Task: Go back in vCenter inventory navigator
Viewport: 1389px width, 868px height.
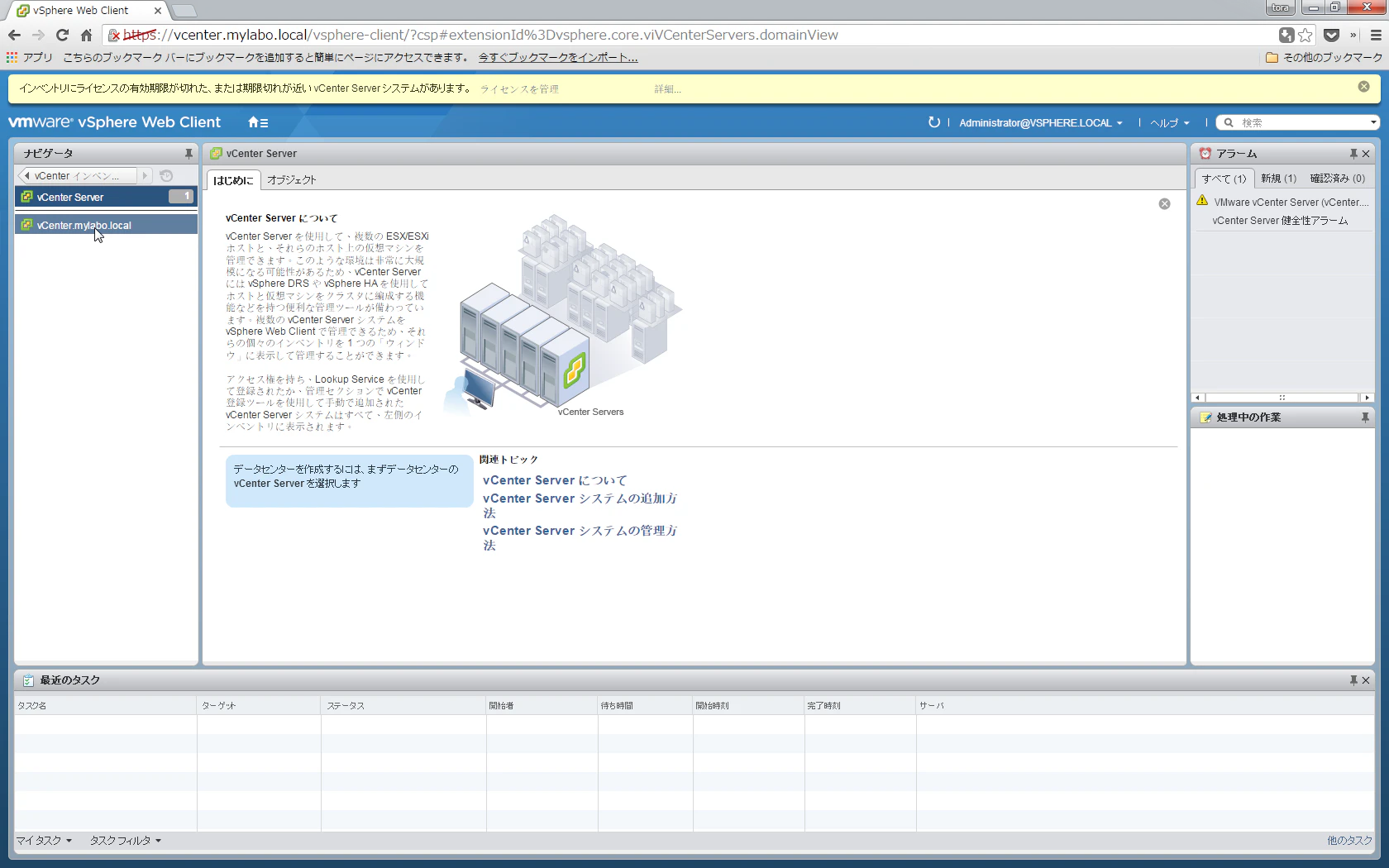Action: point(26,175)
